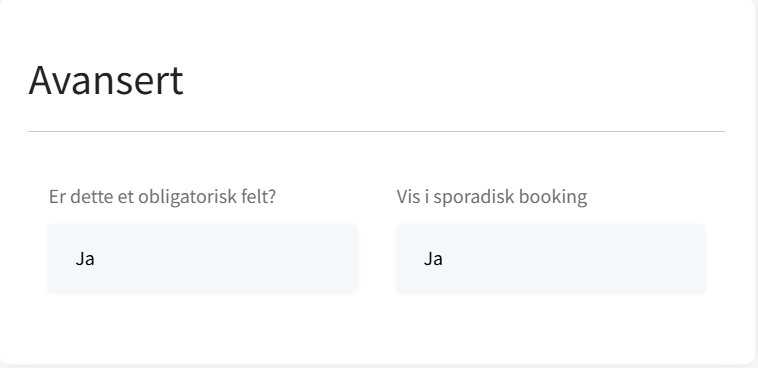Select the 'Ja' value in sporadisk booking field

[433, 259]
